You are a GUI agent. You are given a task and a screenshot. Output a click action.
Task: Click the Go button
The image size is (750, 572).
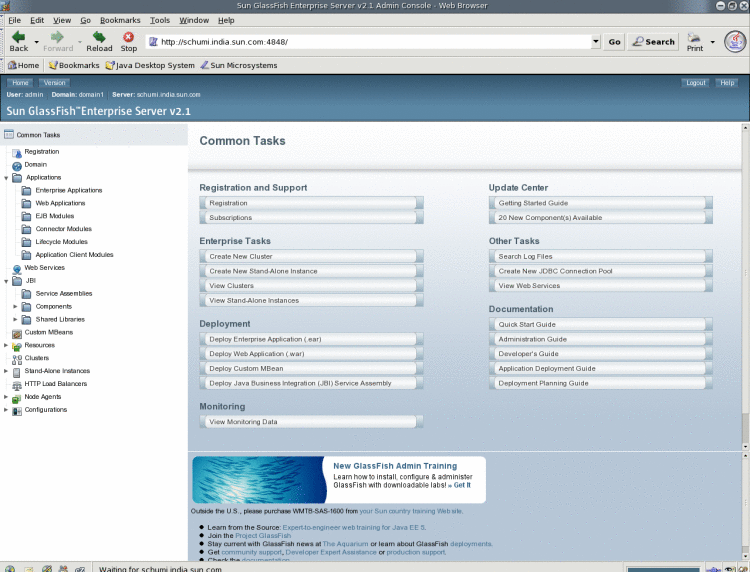pos(614,42)
